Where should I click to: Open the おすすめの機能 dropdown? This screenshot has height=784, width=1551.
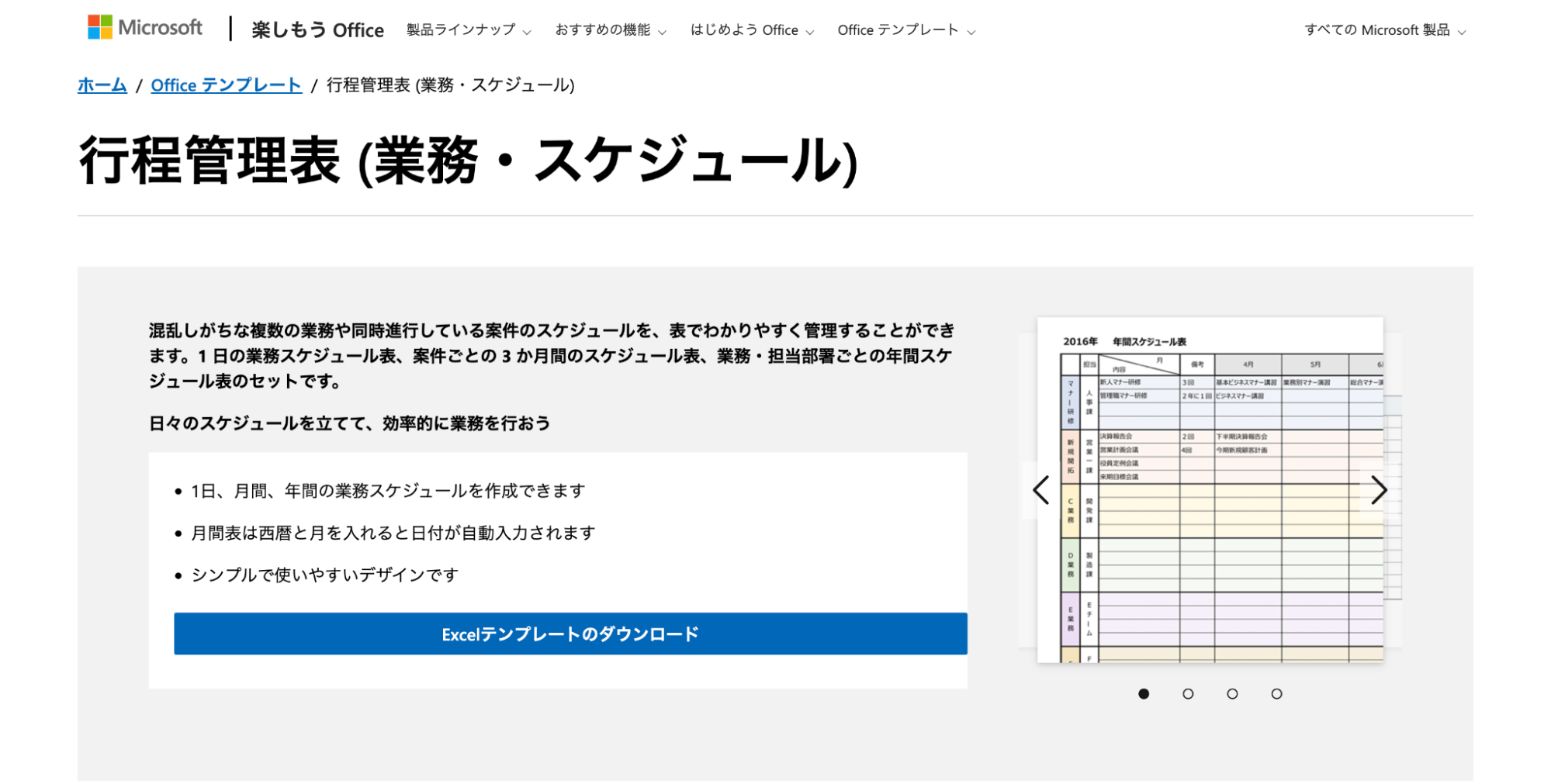[x=611, y=30]
